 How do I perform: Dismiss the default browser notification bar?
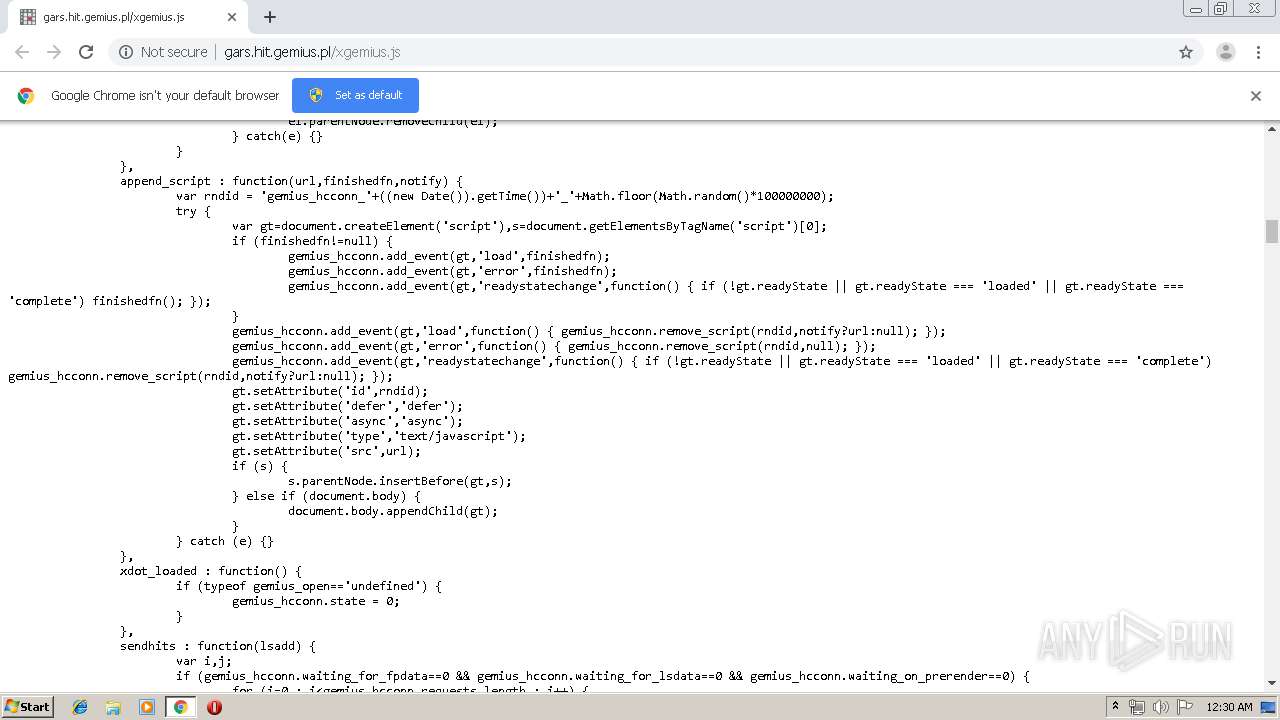click(x=1256, y=96)
